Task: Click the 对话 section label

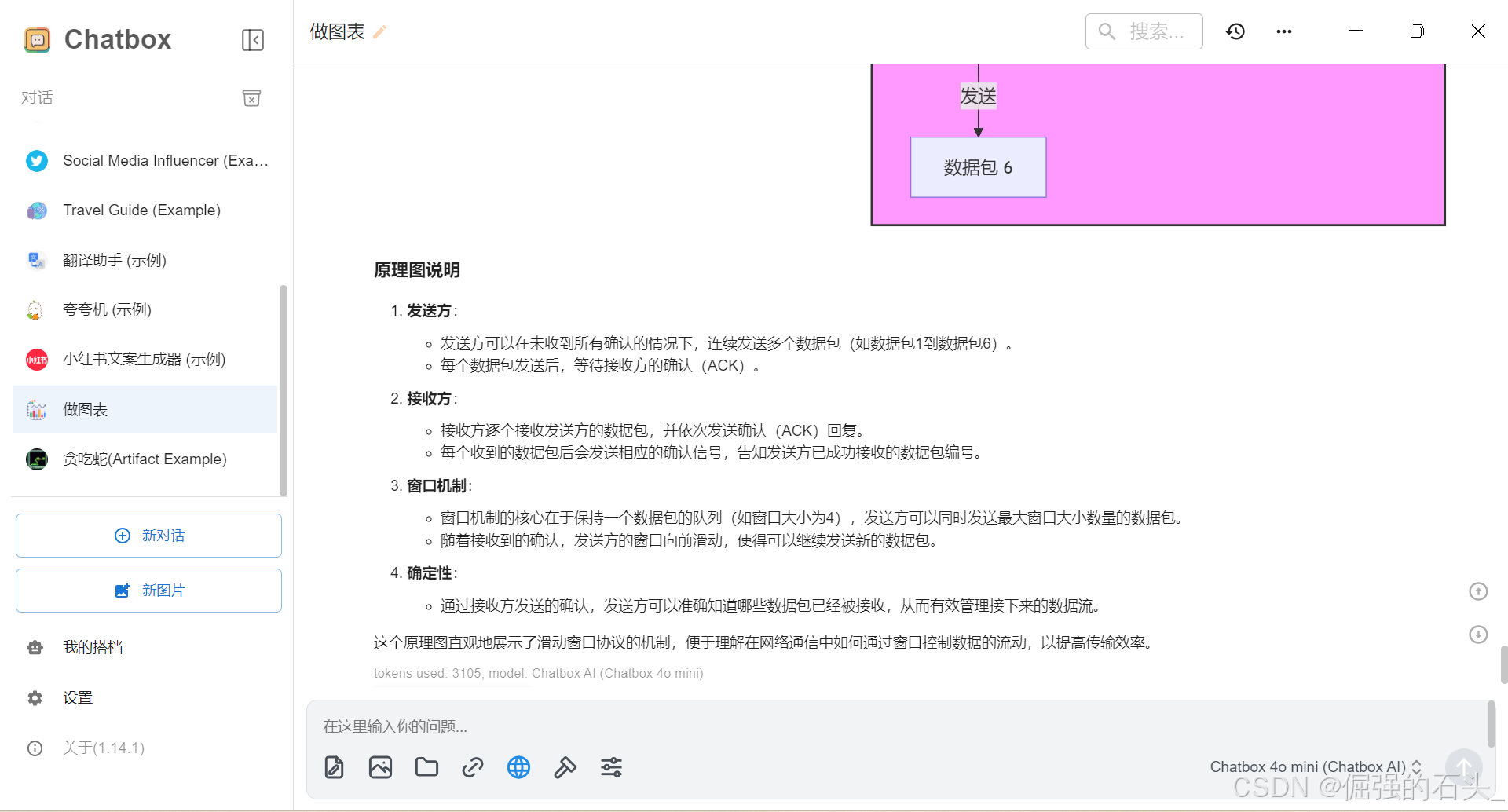Action: [37, 98]
